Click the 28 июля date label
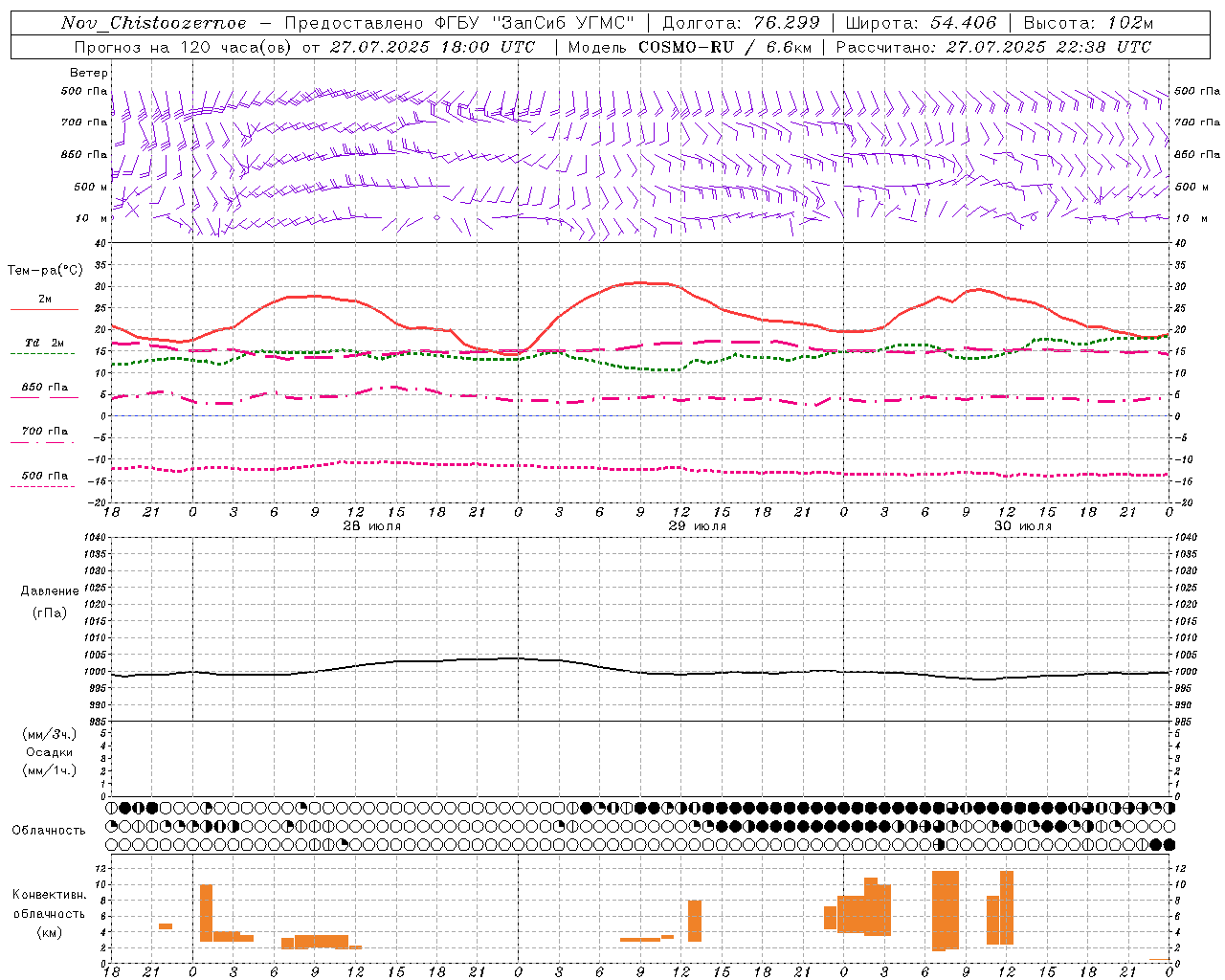This screenshot has width=1225, height=980. point(371,525)
